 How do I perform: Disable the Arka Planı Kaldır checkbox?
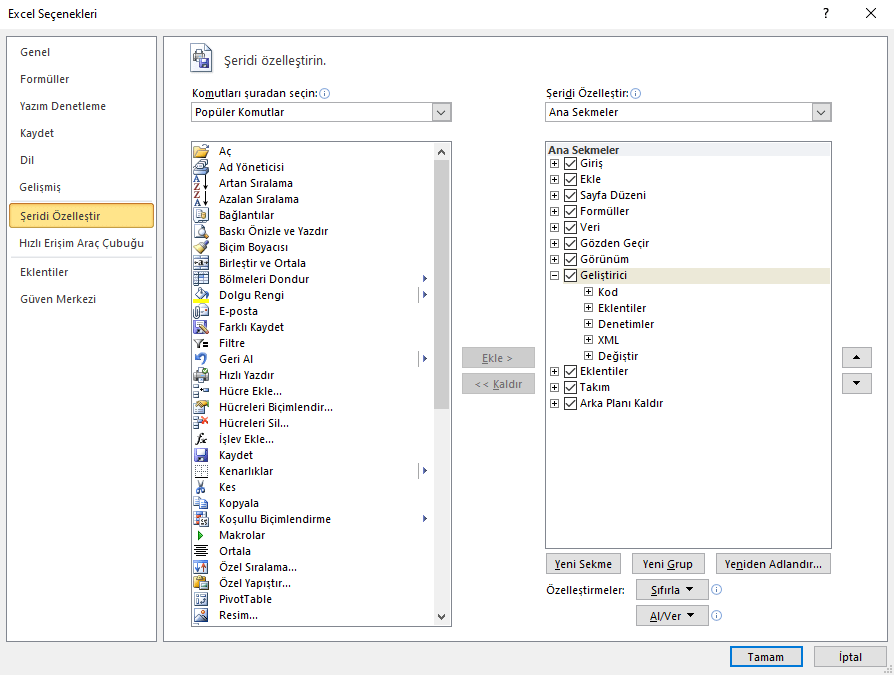571,403
